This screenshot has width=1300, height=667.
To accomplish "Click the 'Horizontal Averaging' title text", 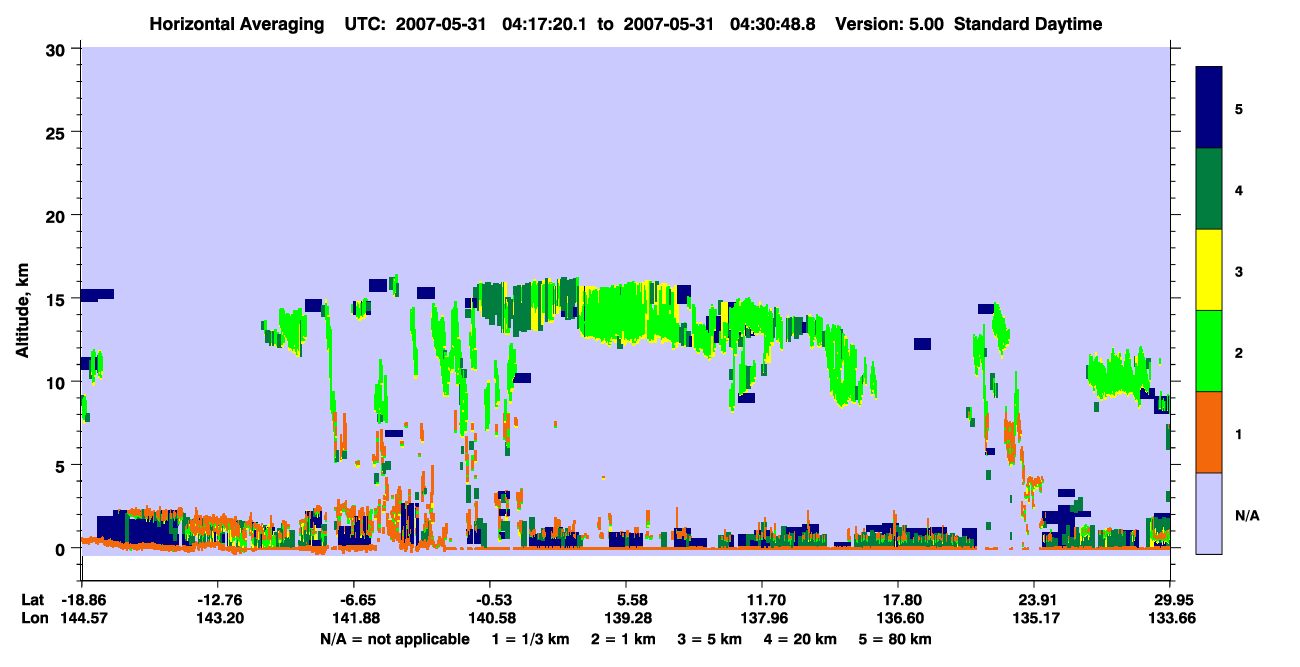I will 238,24.
